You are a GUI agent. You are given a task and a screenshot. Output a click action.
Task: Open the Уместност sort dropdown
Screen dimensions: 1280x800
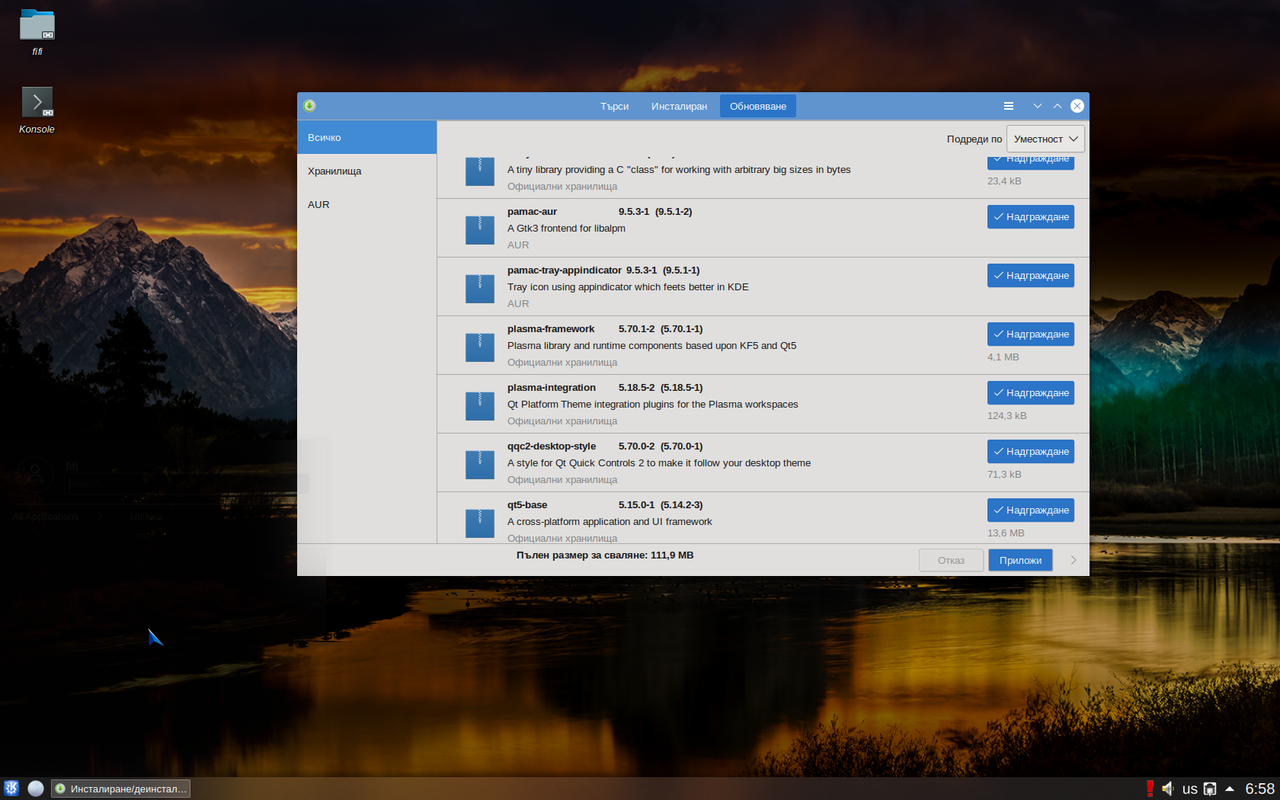point(1045,139)
